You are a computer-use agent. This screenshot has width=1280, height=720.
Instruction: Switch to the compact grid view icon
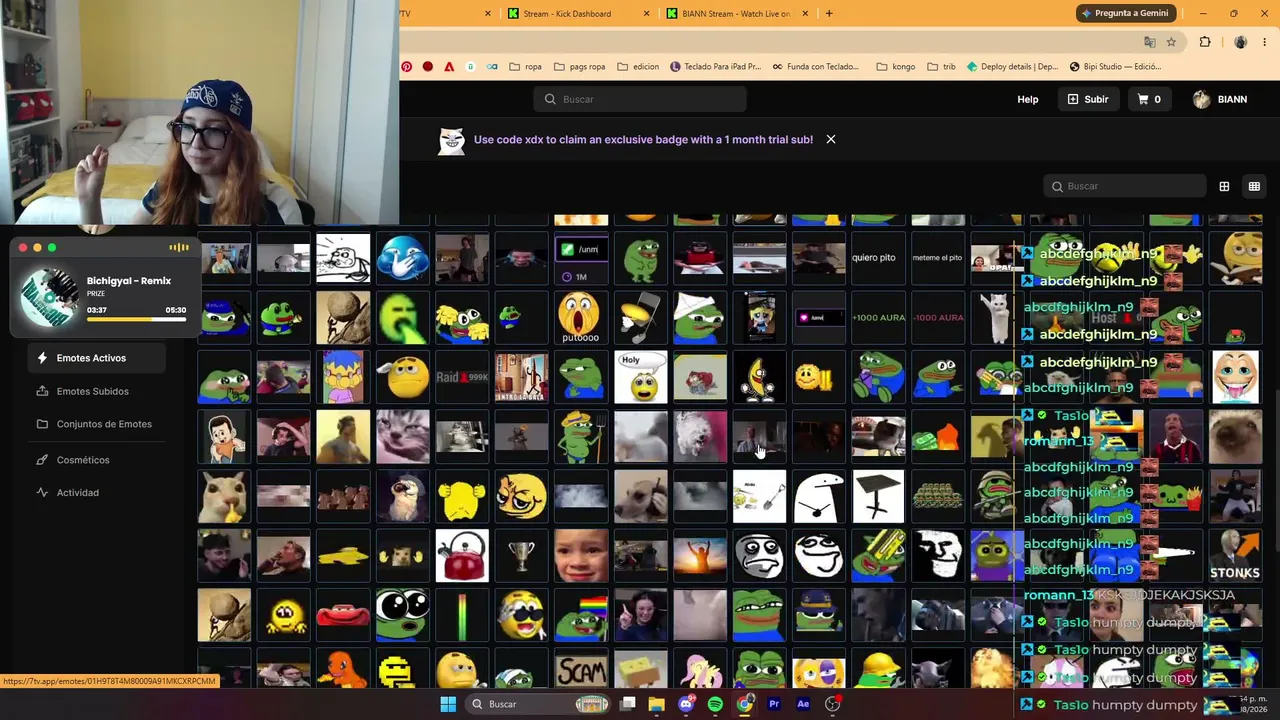click(x=1254, y=186)
